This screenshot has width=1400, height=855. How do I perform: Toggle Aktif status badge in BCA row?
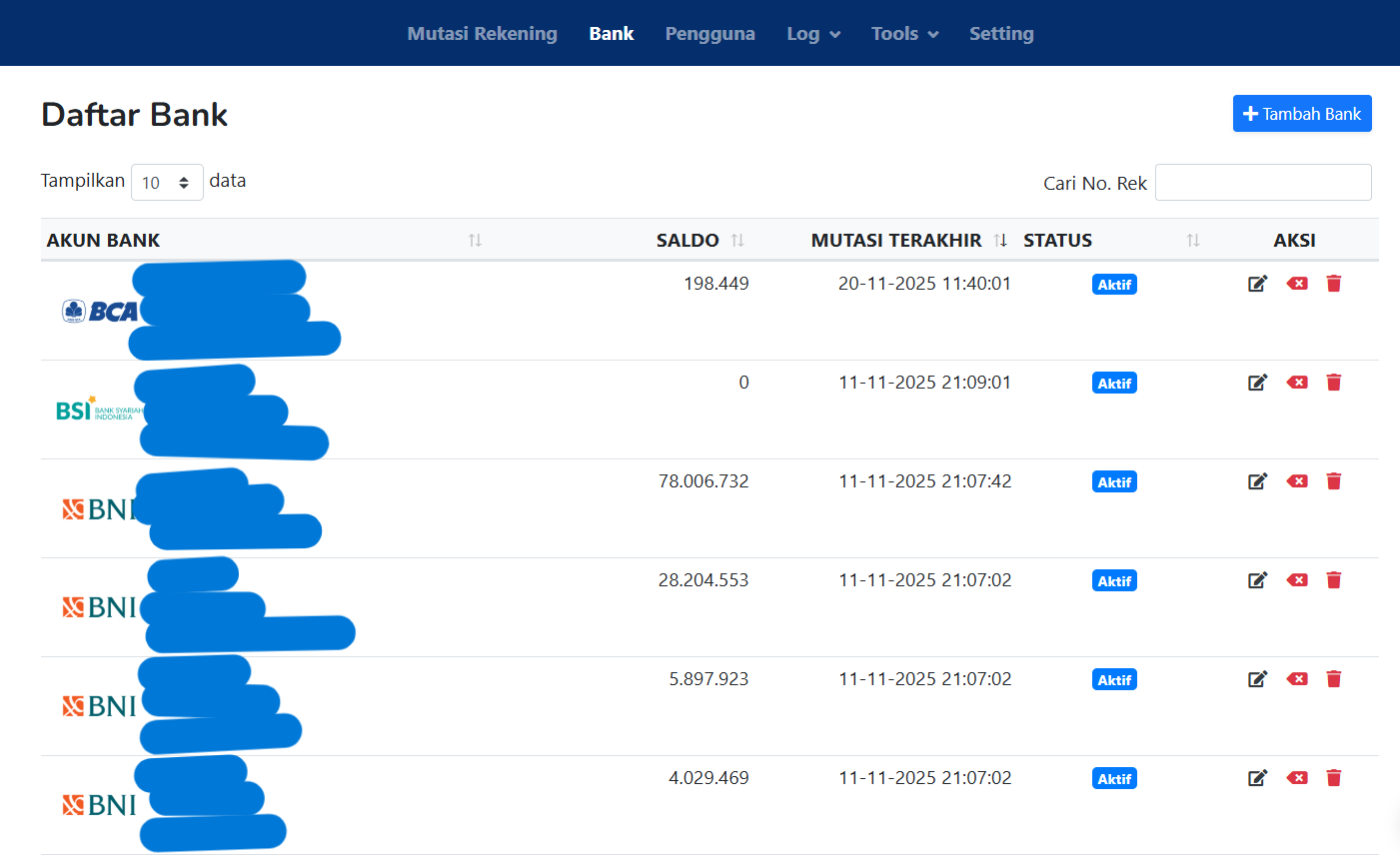pyautogui.click(x=1114, y=285)
